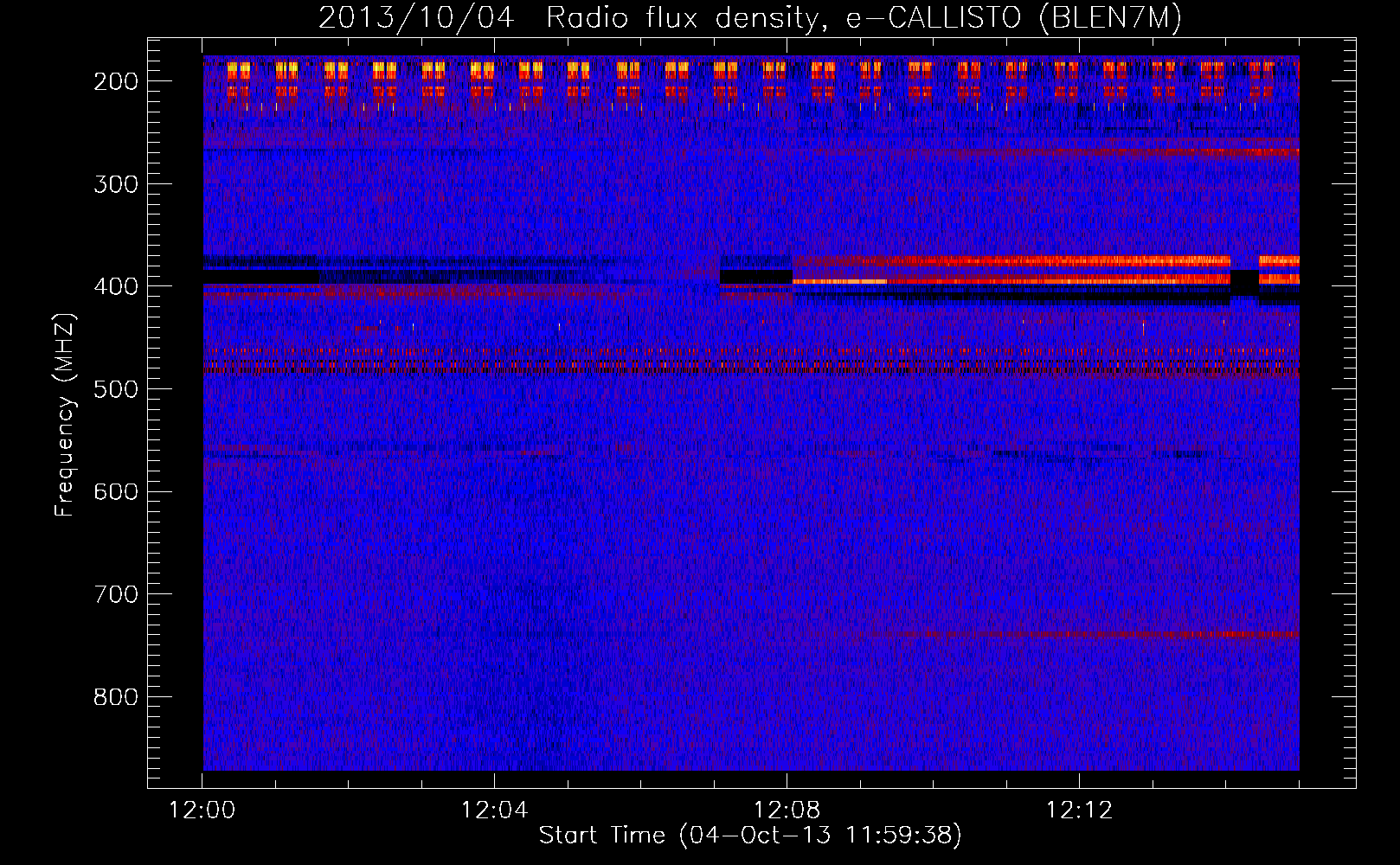Click the 'Frequency (MHZ)' axis label

pyautogui.click(x=64, y=414)
